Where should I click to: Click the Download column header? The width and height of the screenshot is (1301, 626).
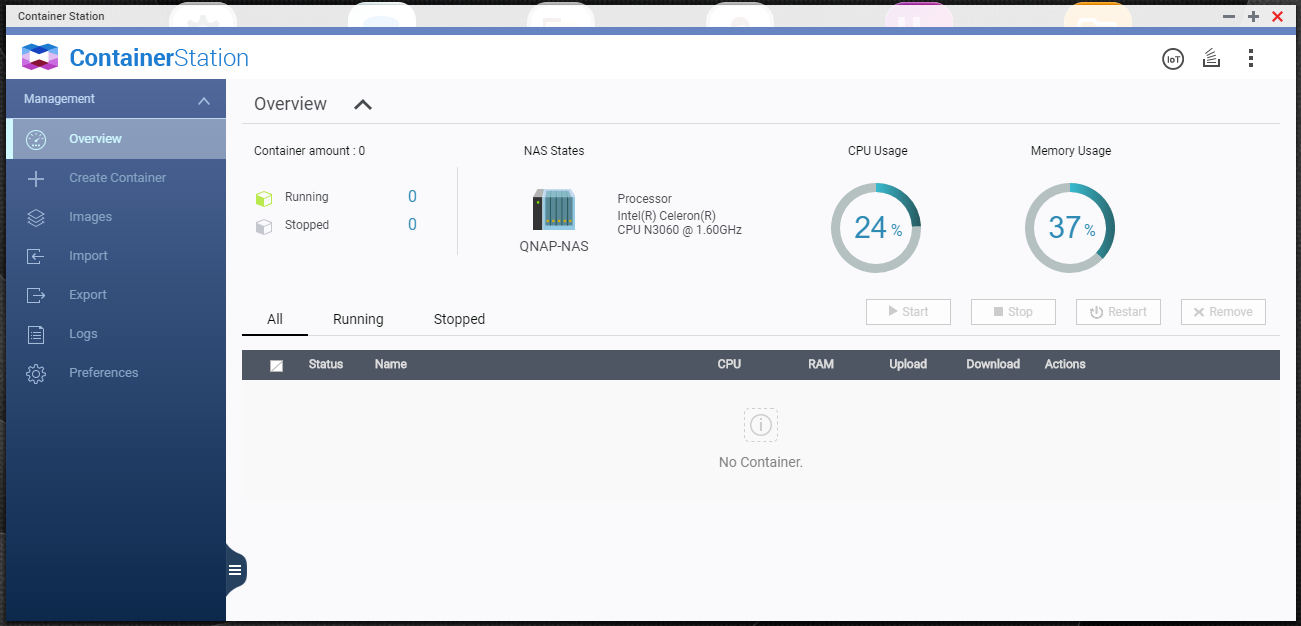coord(993,364)
